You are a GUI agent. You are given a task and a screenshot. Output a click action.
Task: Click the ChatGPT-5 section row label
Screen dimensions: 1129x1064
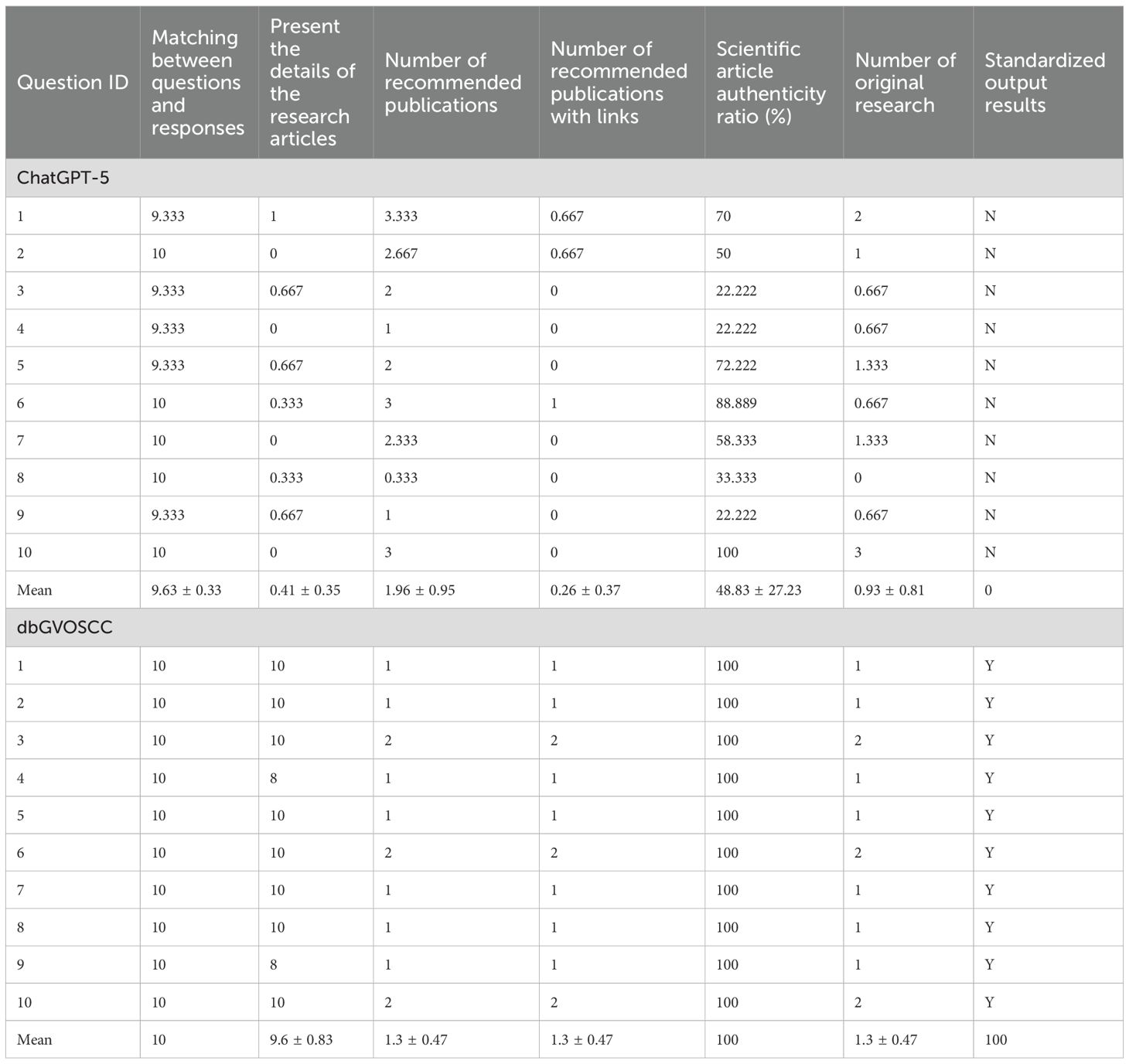coord(63,178)
